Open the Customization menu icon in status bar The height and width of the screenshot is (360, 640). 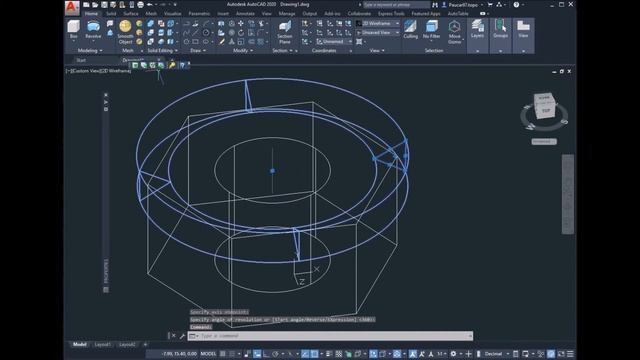(x=570, y=354)
